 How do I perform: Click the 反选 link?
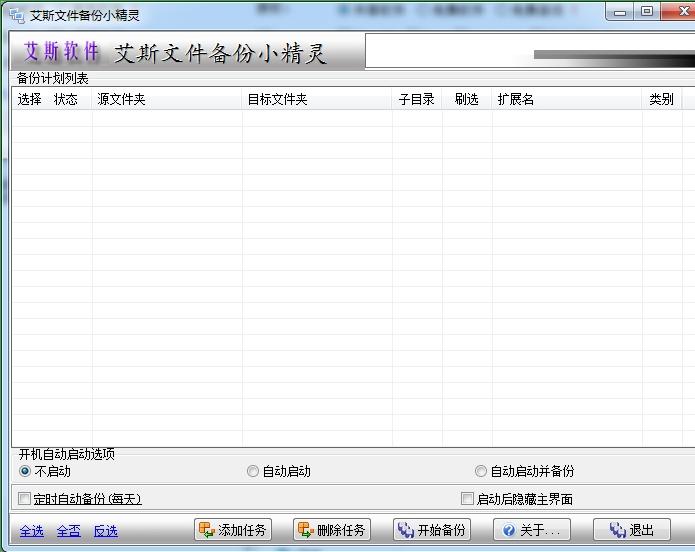pos(105,531)
